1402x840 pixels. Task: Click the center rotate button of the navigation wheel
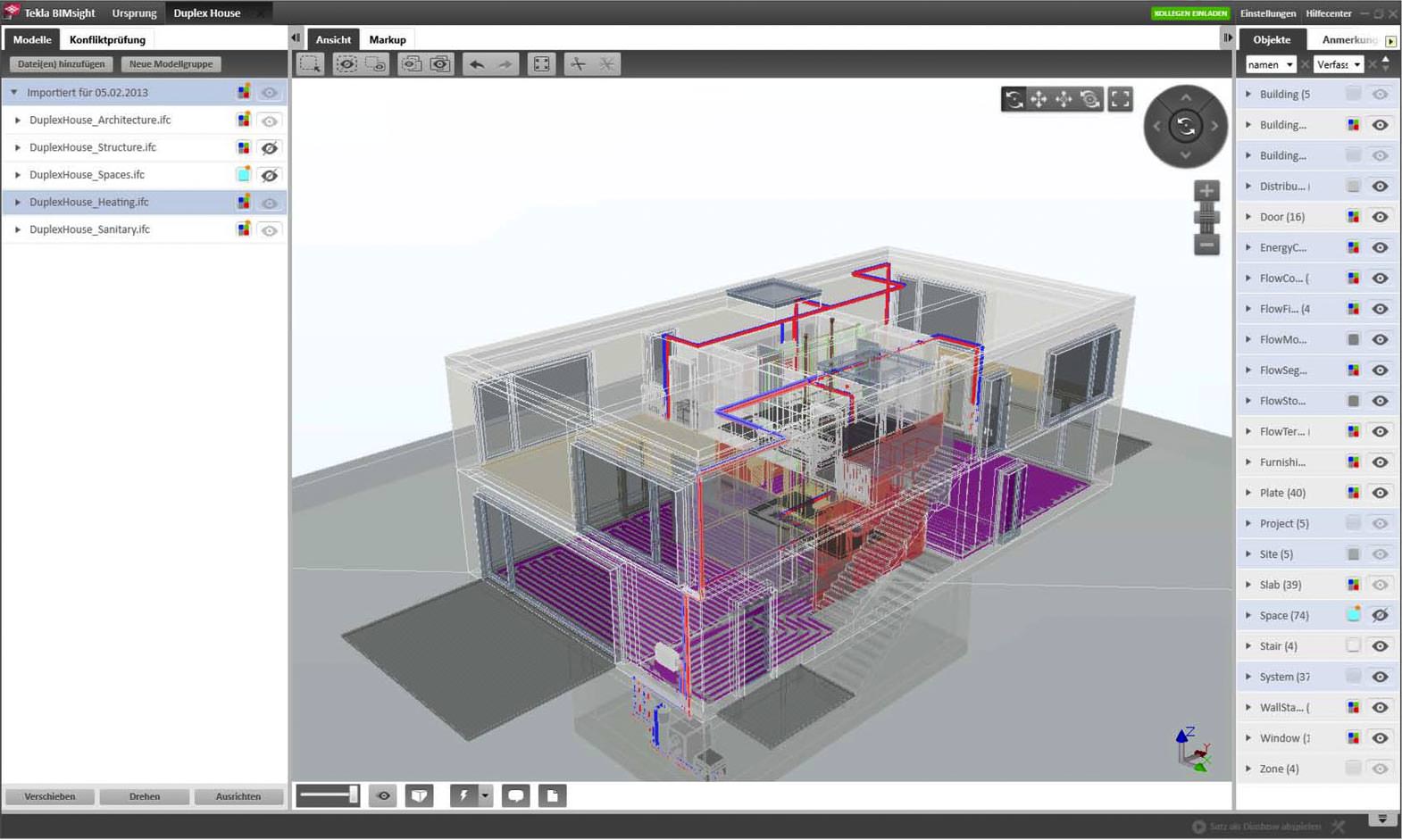[1186, 126]
